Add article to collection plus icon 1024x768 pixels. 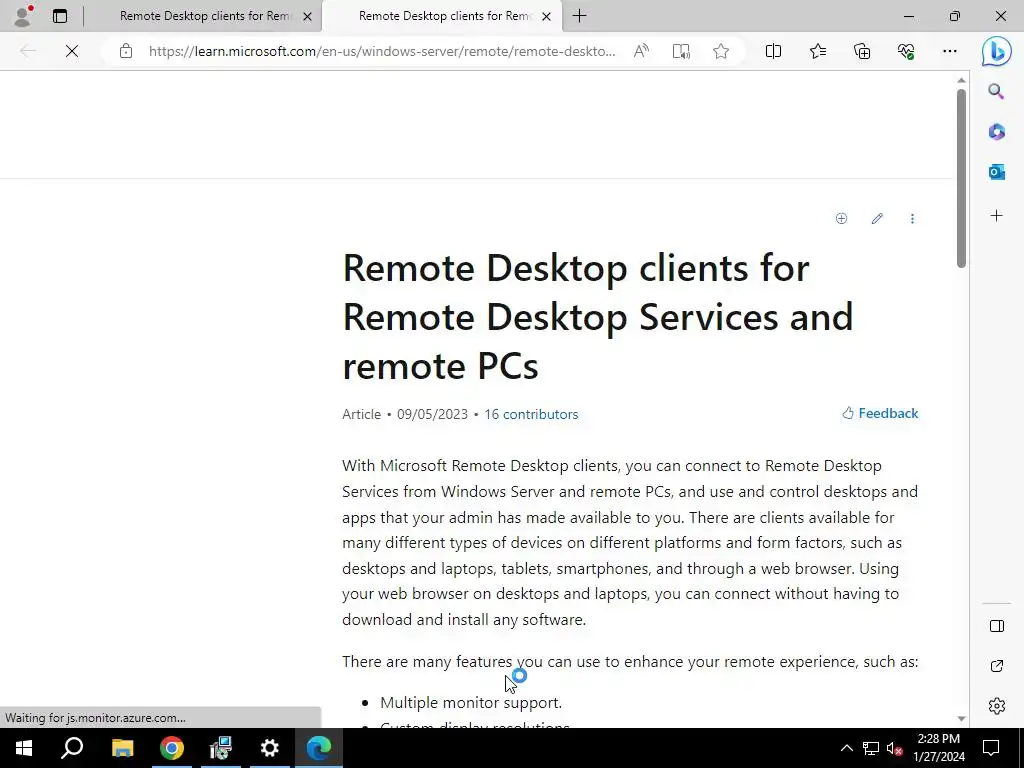841,219
